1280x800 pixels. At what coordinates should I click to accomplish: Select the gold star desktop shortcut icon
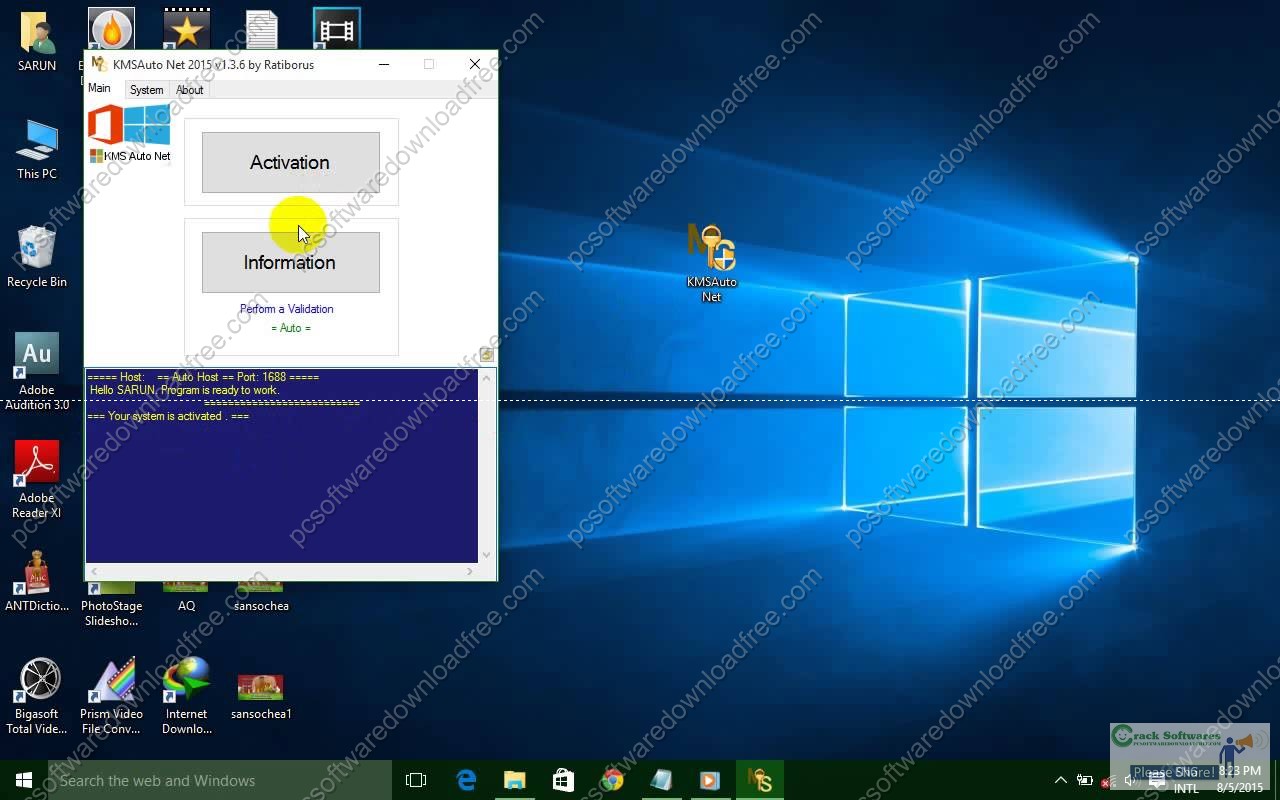[x=186, y=30]
